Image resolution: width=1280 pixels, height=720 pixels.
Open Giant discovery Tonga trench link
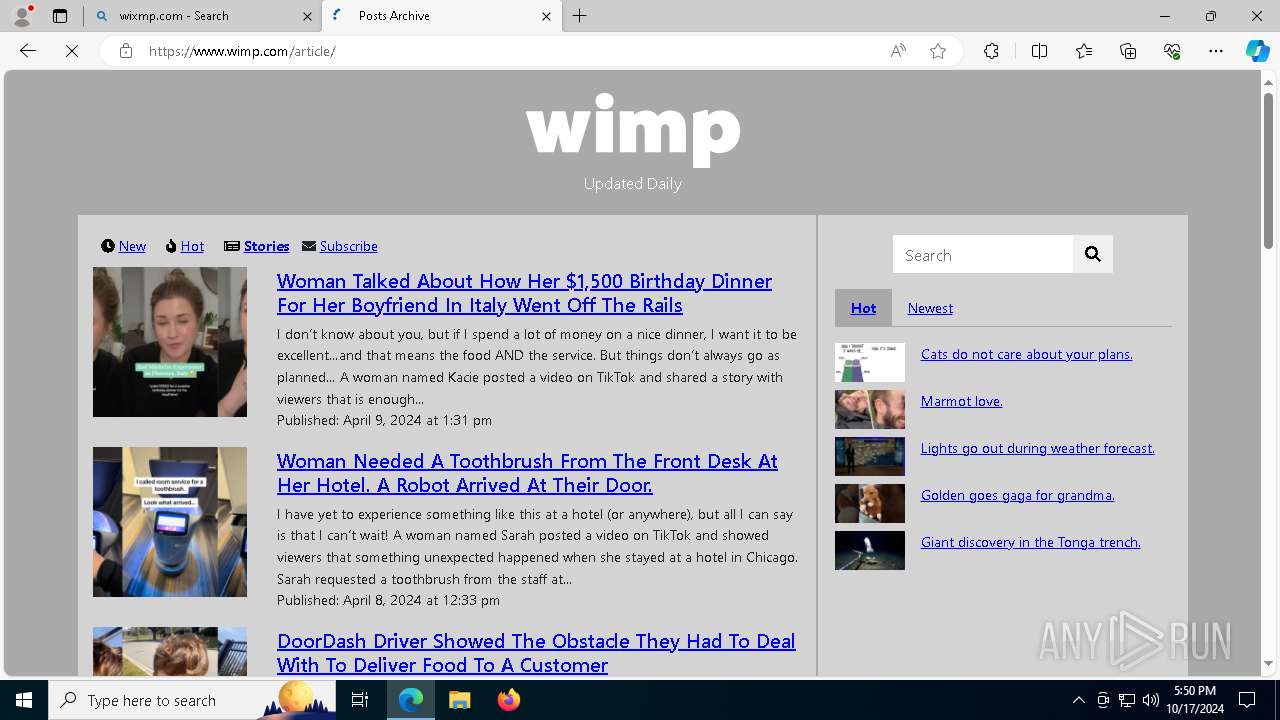tap(1031, 542)
